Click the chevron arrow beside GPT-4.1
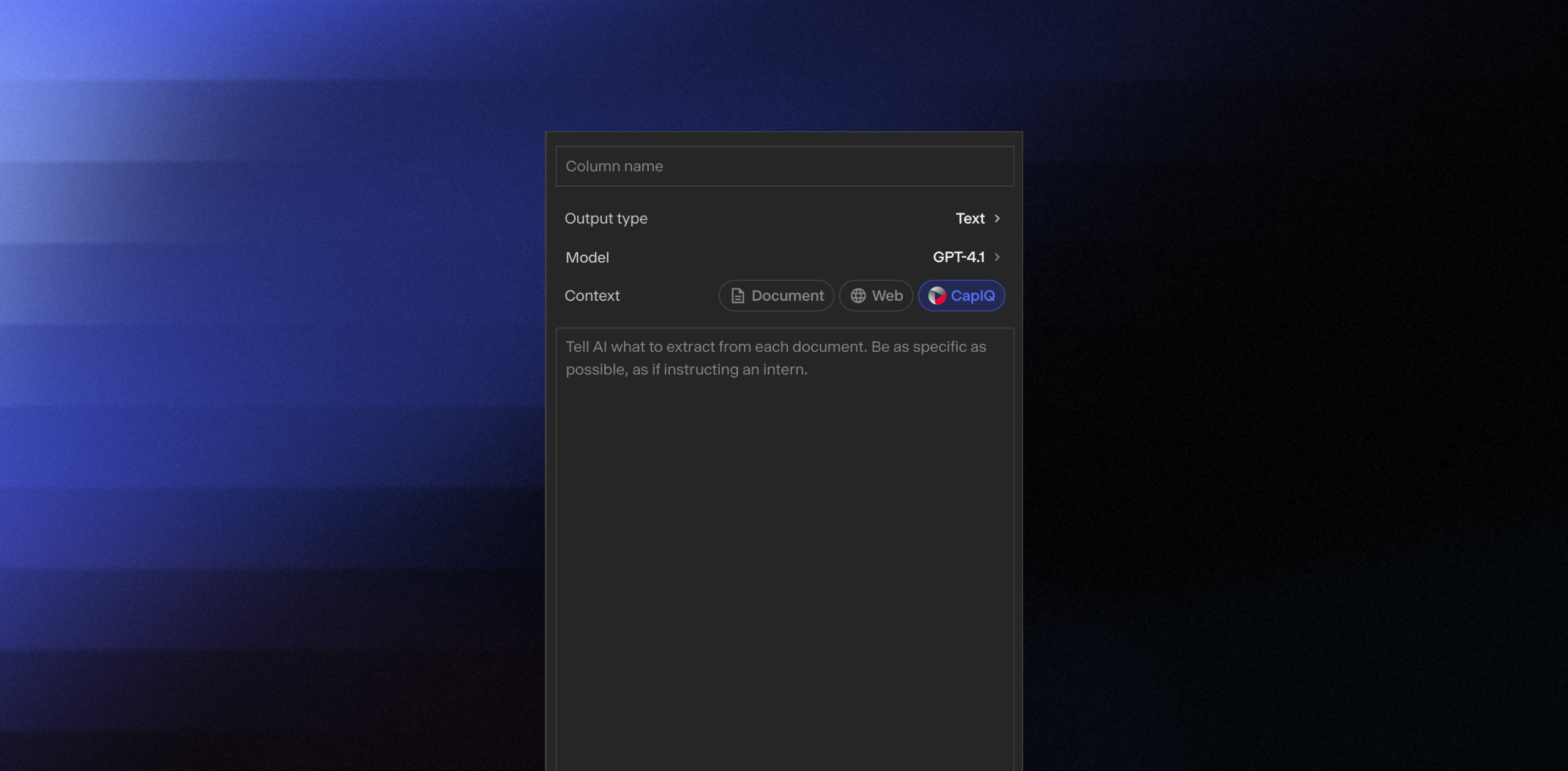Viewport: 1568px width, 771px height. coord(997,257)
